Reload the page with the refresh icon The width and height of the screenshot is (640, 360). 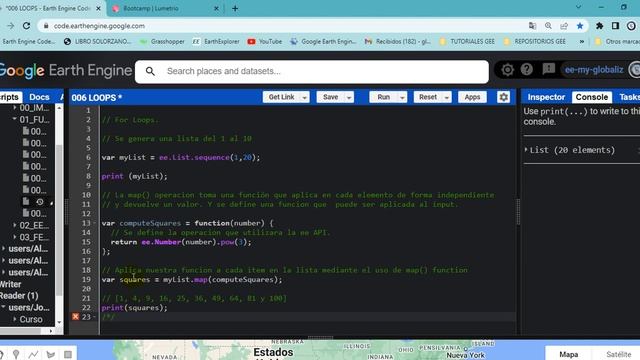pyautogui.click(x=27, y=26)
